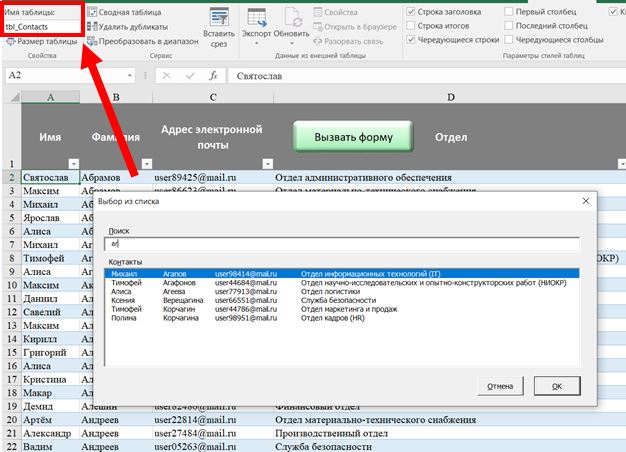Click cell with name Григорий
Viewport: 626px width, 452px height.
click(x=50, y=352)
